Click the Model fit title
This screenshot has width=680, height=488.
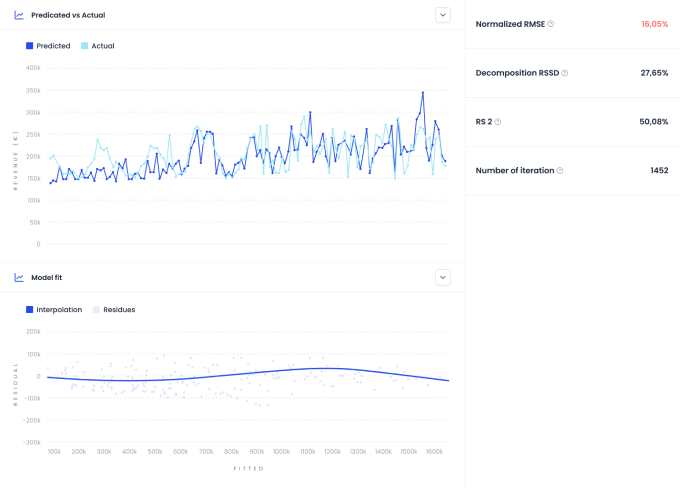pyautogui.click(x=47, y=278)
